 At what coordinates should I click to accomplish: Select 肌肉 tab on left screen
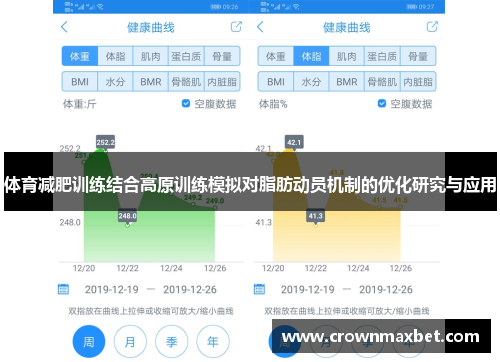click(x=151, y=56)
